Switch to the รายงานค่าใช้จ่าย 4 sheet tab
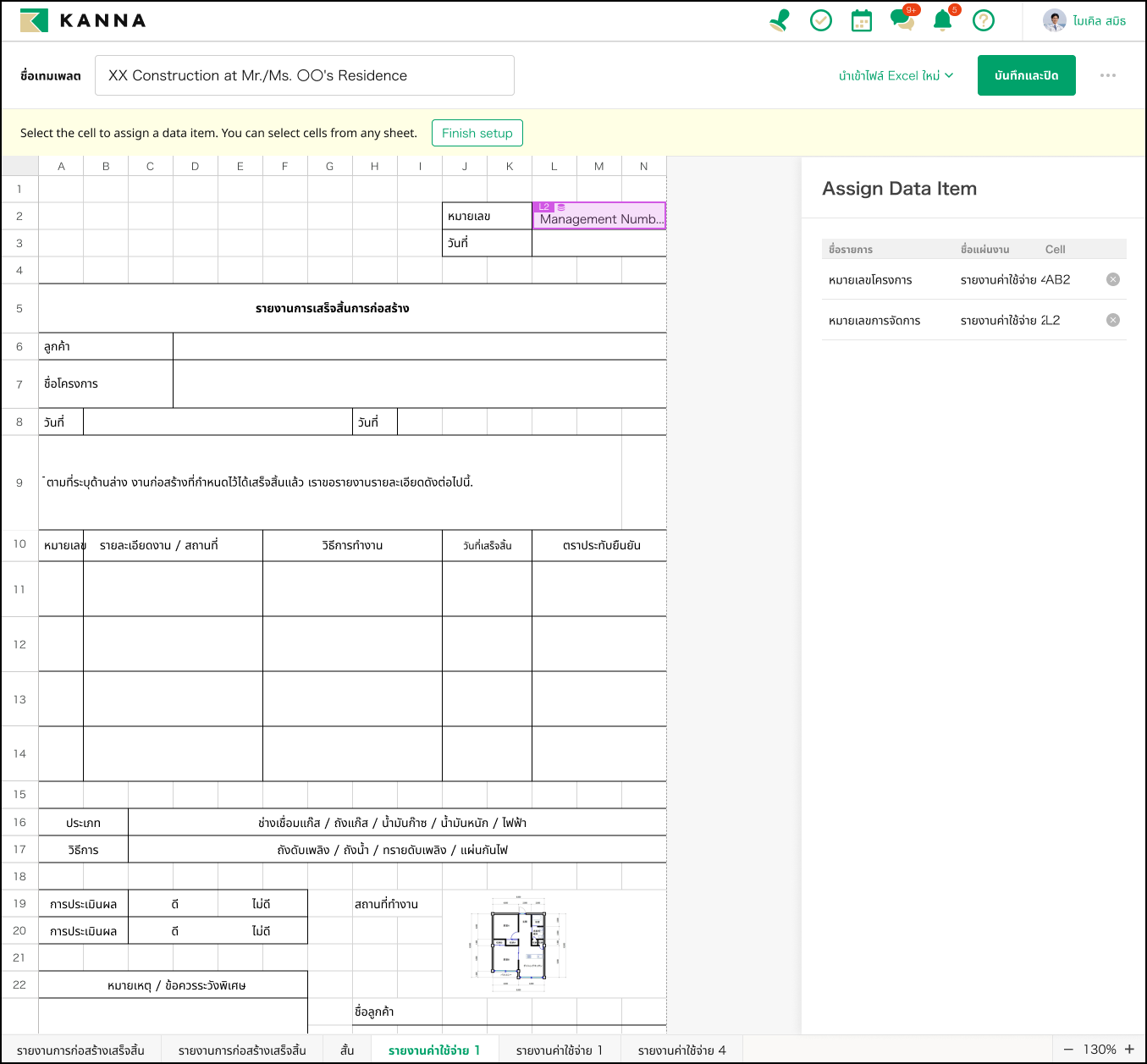Image resolution: width=1147 pixels, height=1064 pixels. tap(681, 1050)
